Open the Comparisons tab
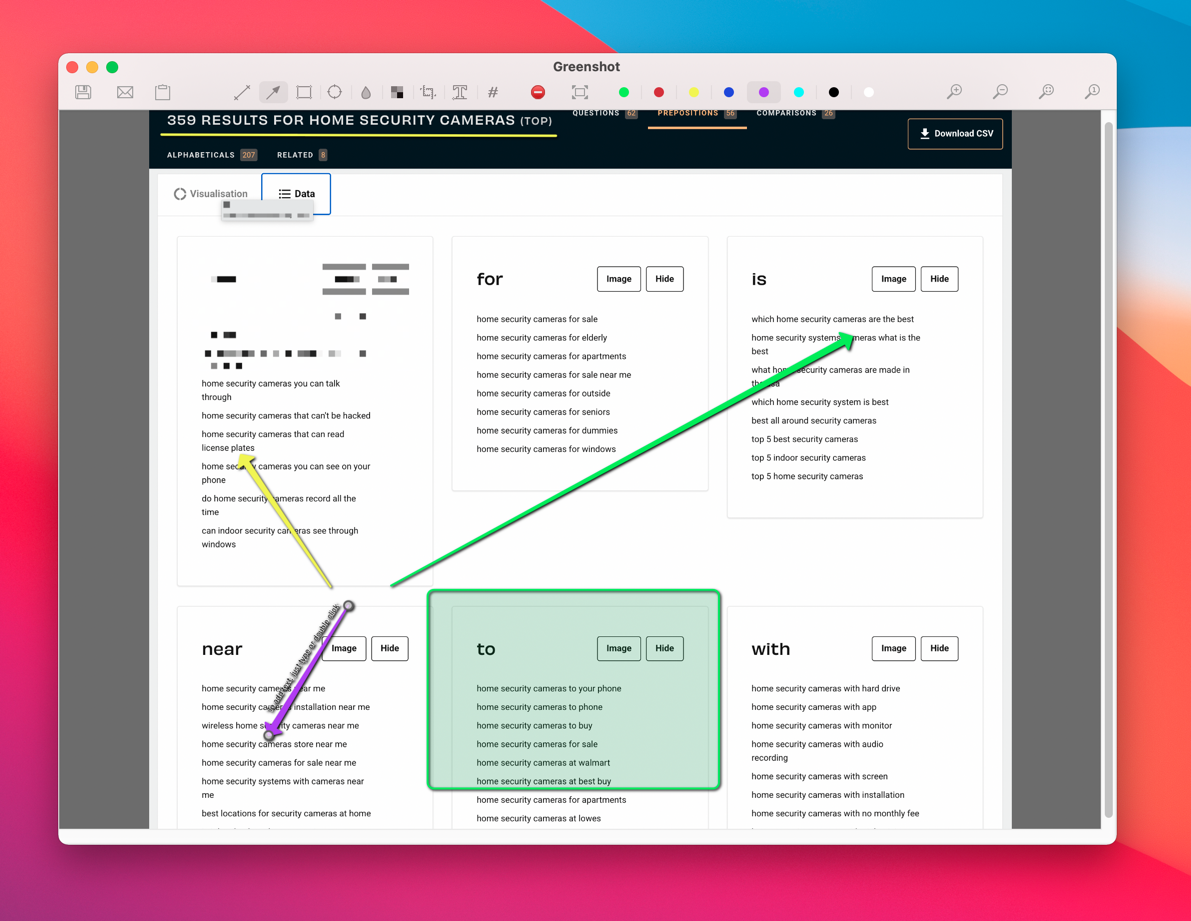The height and width of the screenshot is (921, 1191). [795, 114]
